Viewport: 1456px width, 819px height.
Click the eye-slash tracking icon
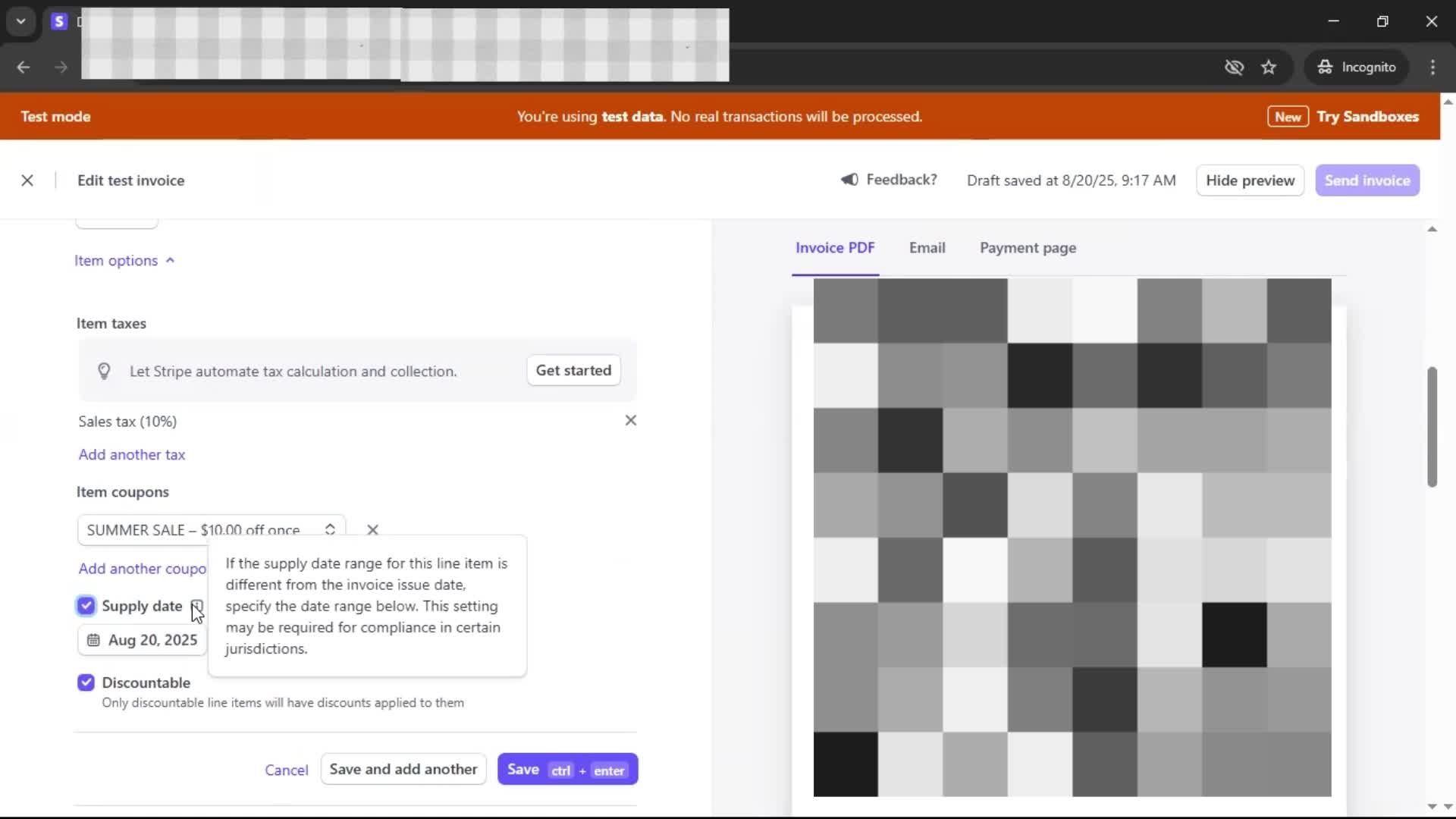(1234, 67)
